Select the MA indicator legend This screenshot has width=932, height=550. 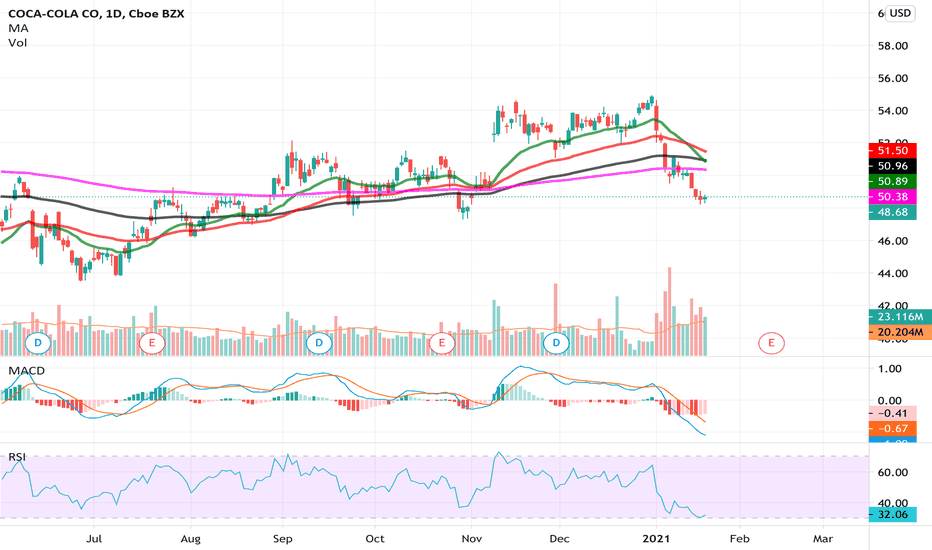pos(18,28)
